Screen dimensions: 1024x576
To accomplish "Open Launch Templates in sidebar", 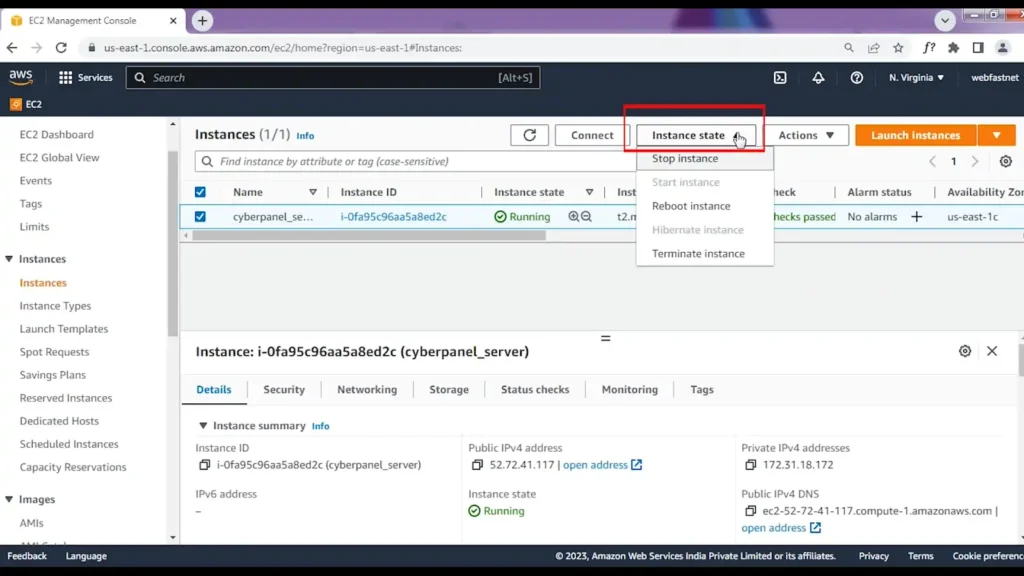I will (64, 329).
